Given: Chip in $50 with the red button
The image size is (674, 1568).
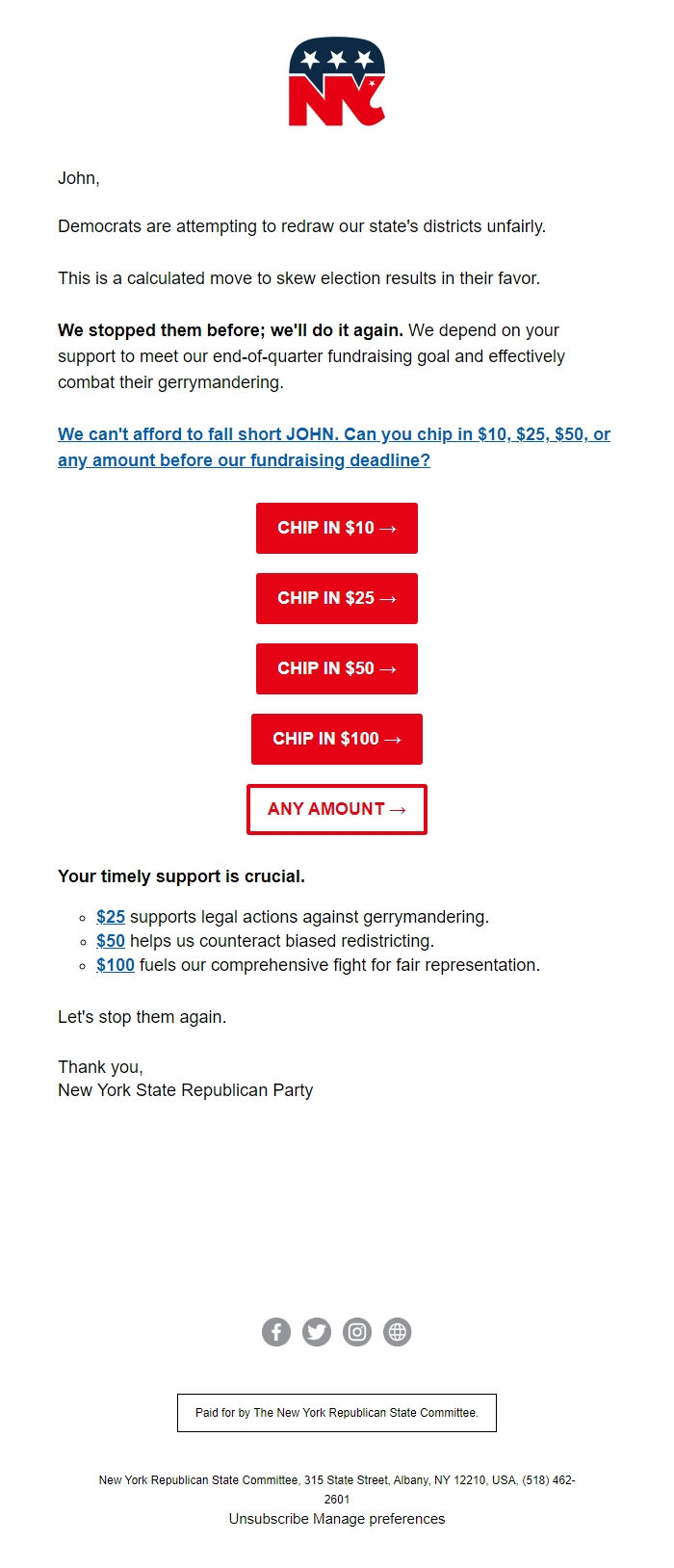Looking at the screenshot, I should [x=336, y=667].
